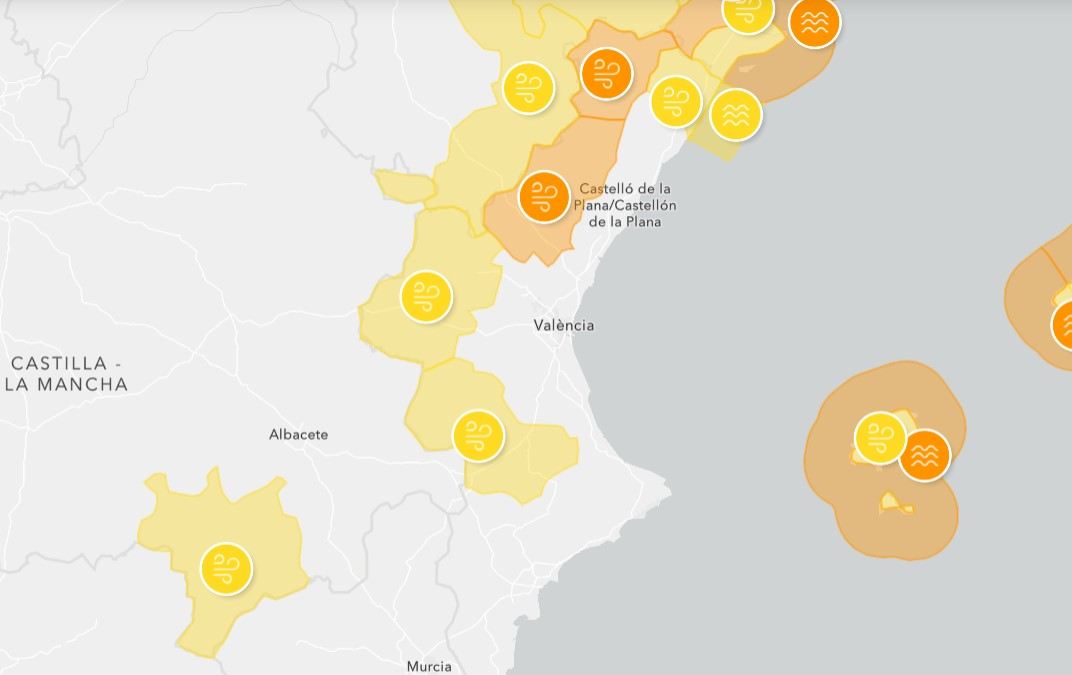Select the orange waves icon at top edge
Screen dimensions: 1072x675
[x=814, y=22]
